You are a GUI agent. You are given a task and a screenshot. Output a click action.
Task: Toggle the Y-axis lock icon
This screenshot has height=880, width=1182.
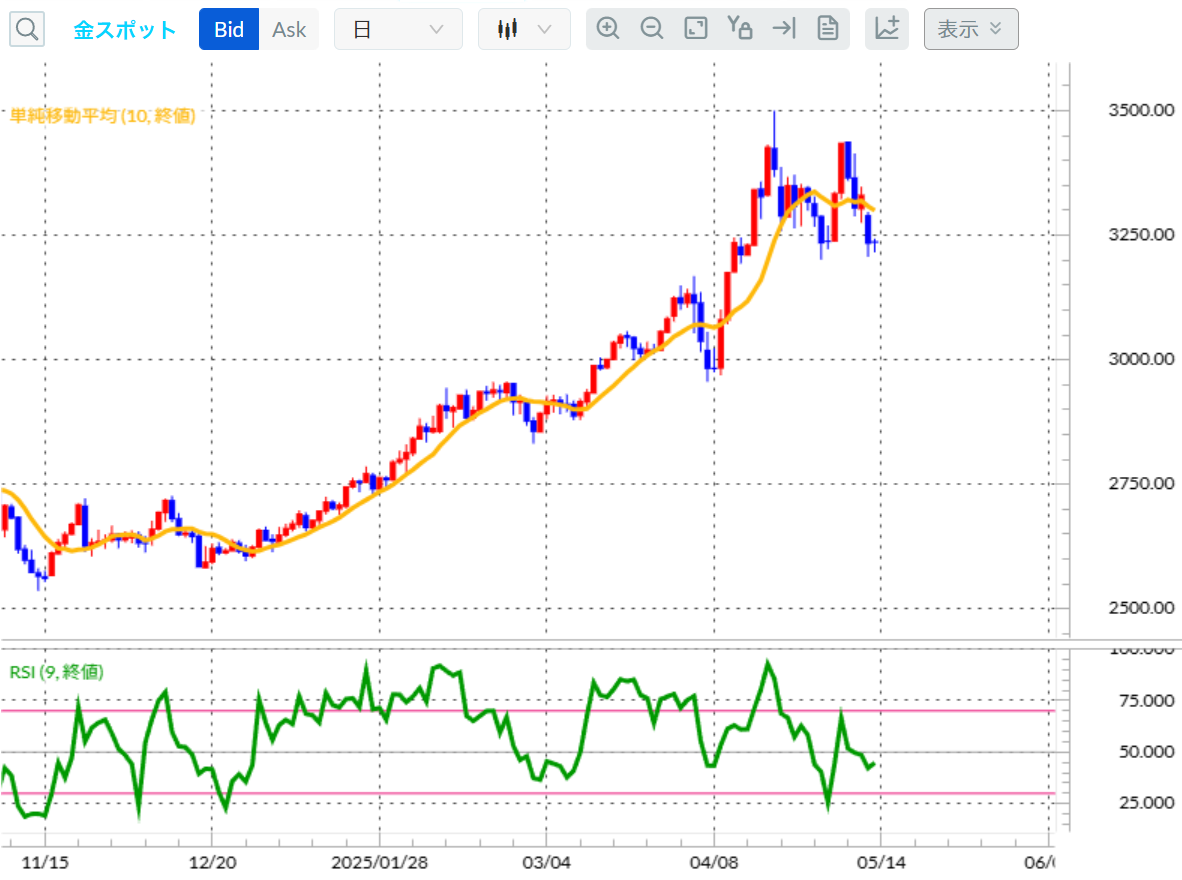(x=740, y=29)
